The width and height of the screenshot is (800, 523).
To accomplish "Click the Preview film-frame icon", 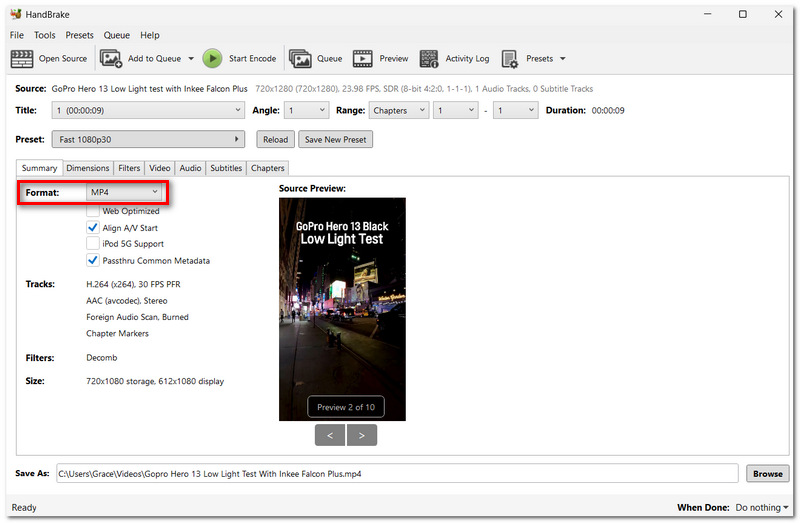I will pos(362,59).
